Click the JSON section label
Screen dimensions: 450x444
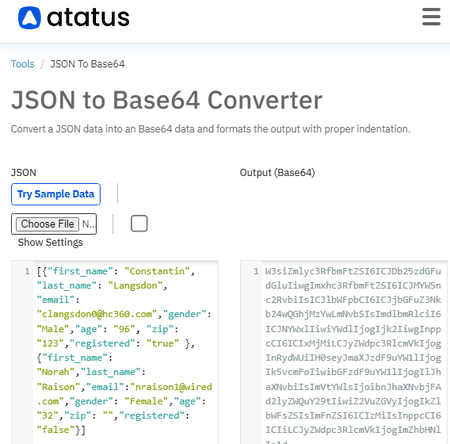(23, 173)
